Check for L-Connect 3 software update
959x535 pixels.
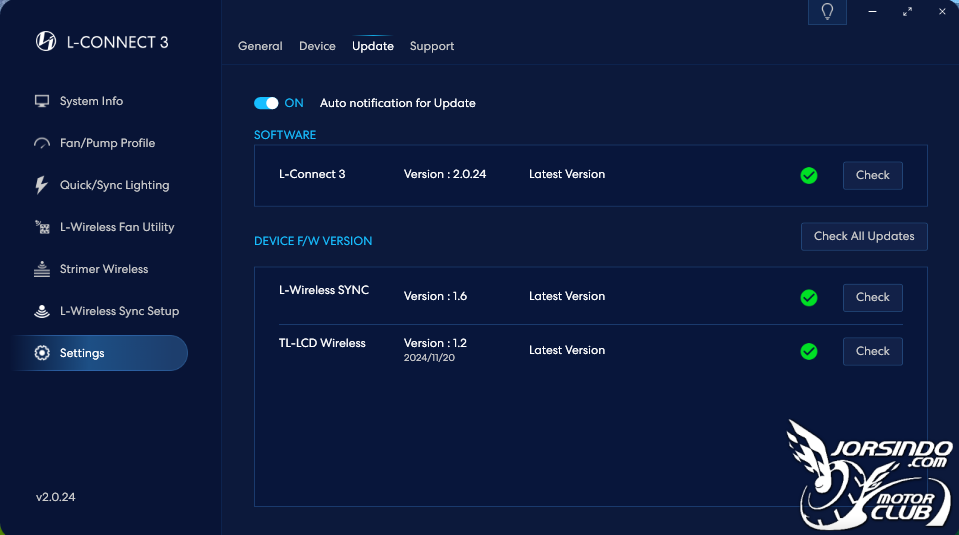click(x=872, y=175)
